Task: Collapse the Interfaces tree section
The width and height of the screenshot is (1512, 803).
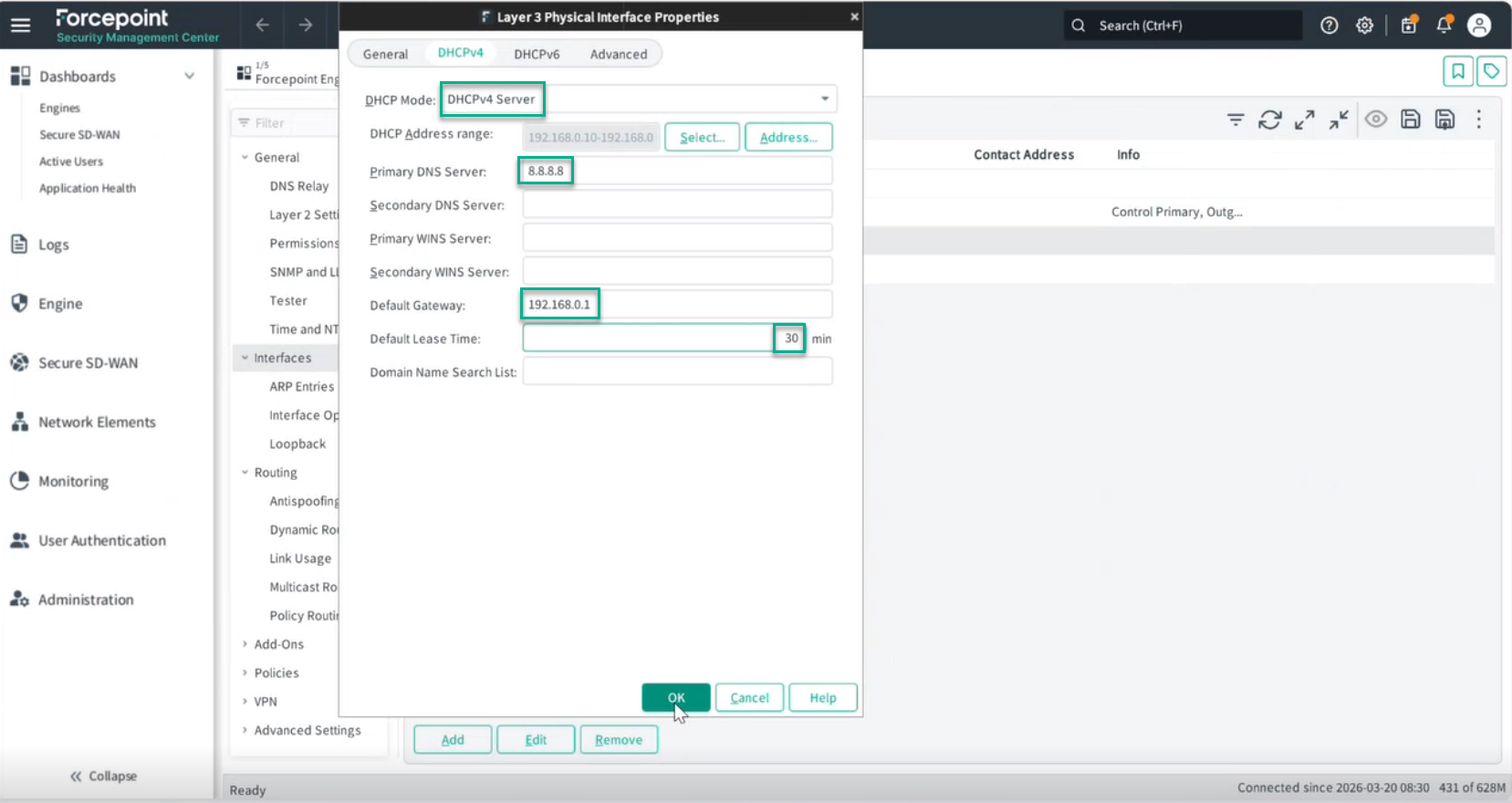Action: 245,359
